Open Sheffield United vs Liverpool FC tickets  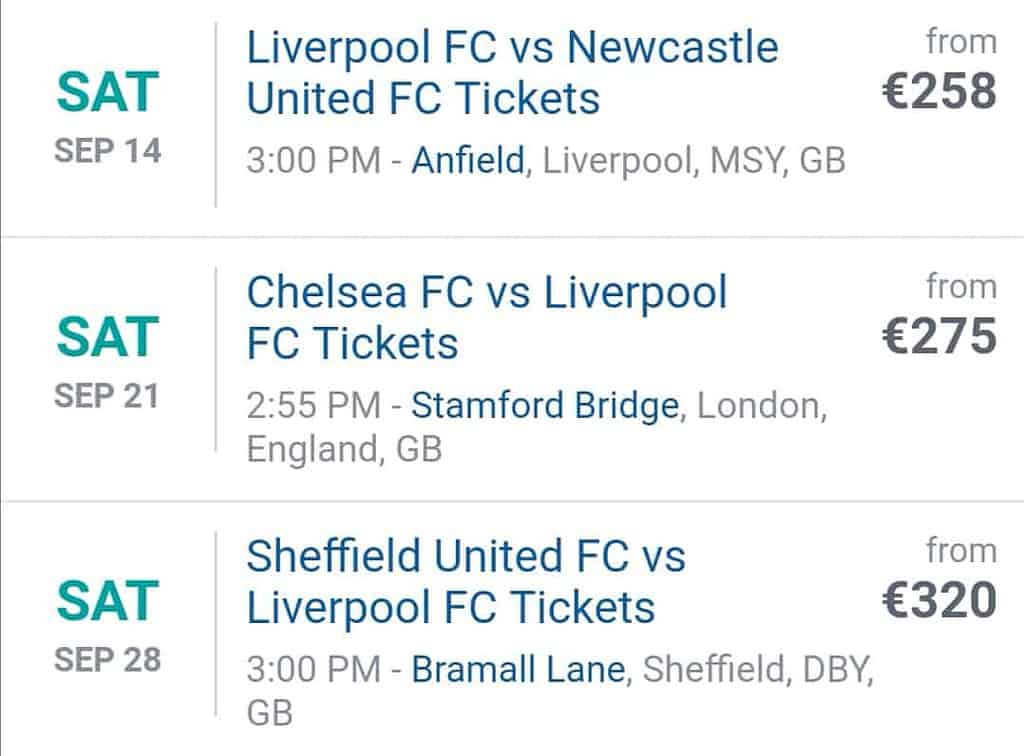pos(466,582)
